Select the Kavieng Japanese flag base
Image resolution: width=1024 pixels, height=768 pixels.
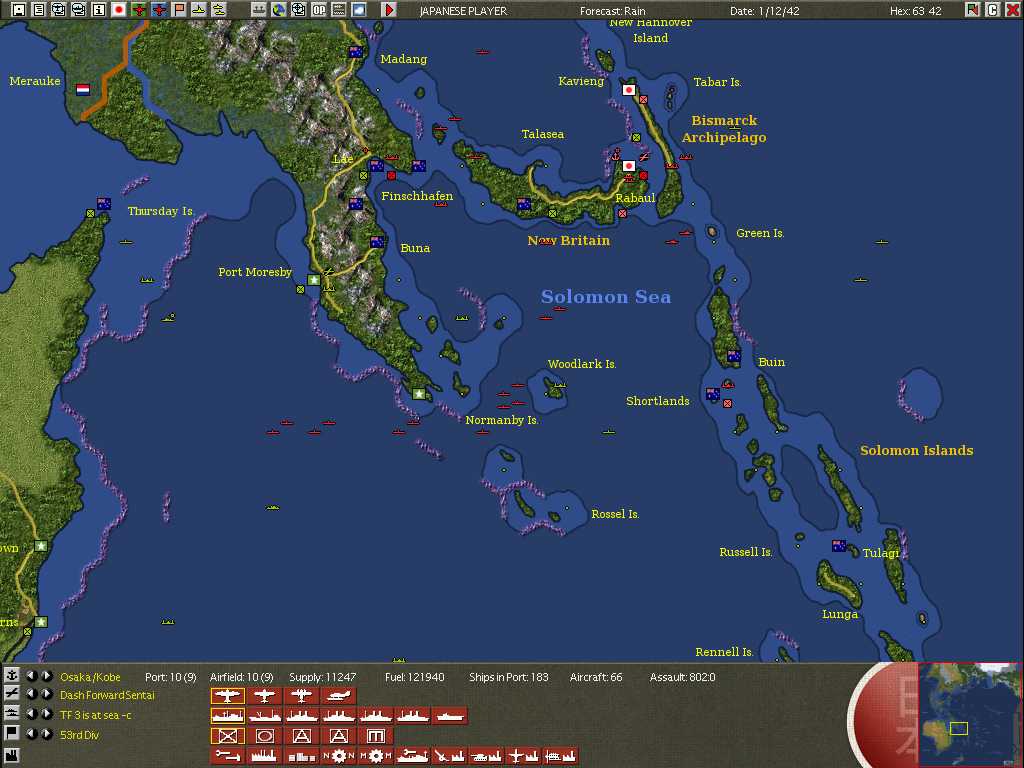pos(629,89)
